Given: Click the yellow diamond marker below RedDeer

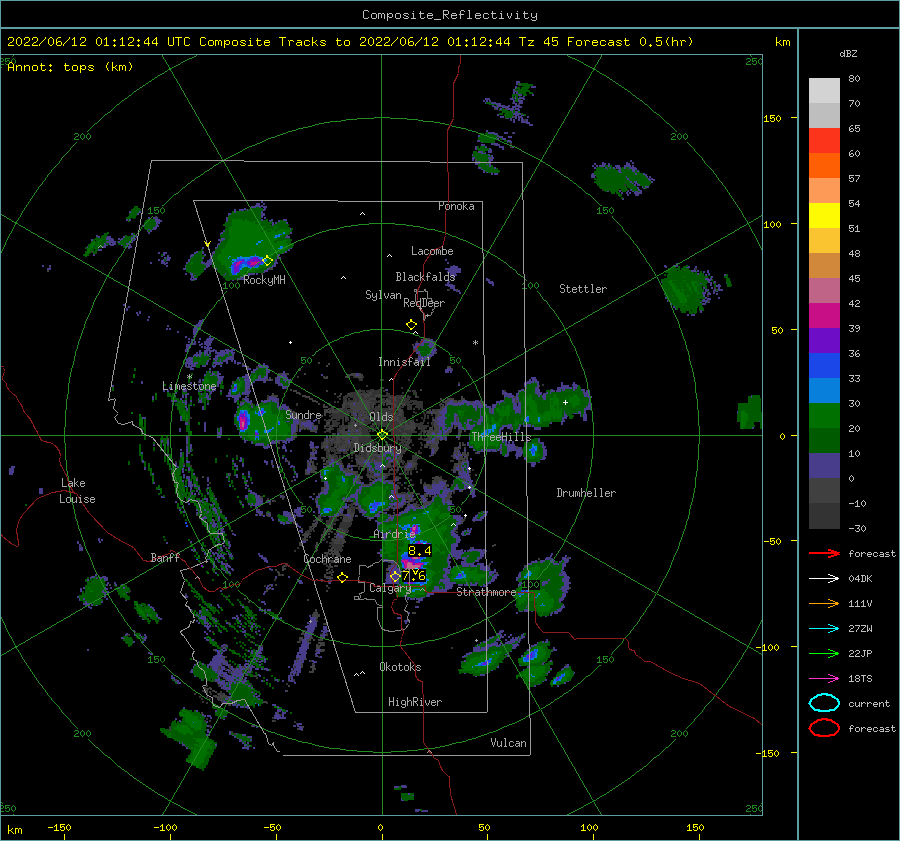Looking at the screenshot, I should click(411, 325).
